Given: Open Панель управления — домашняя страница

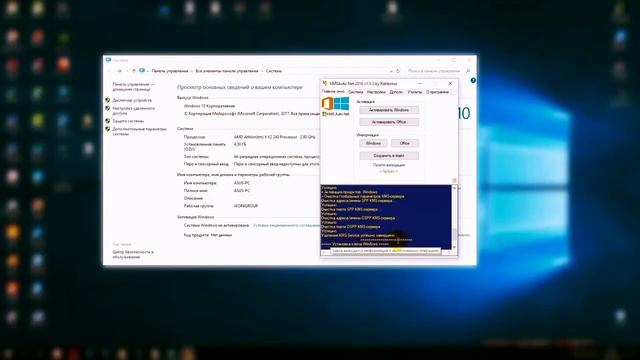Looking at the screenshot, I should click(133, 87).
